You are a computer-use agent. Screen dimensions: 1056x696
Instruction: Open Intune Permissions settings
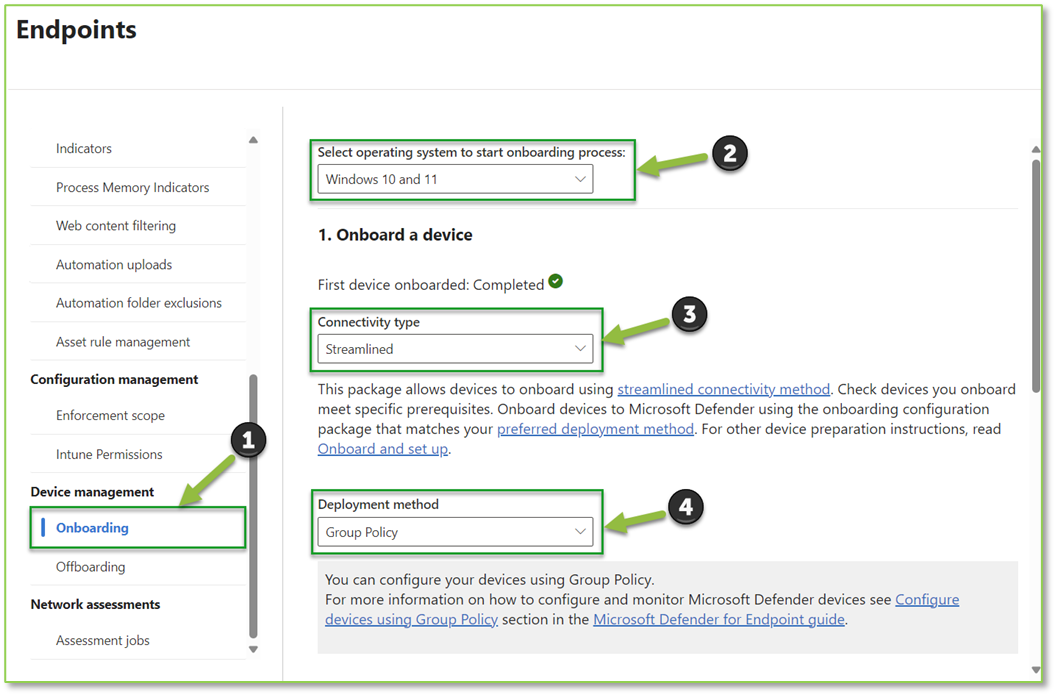[x=110, y=453]
